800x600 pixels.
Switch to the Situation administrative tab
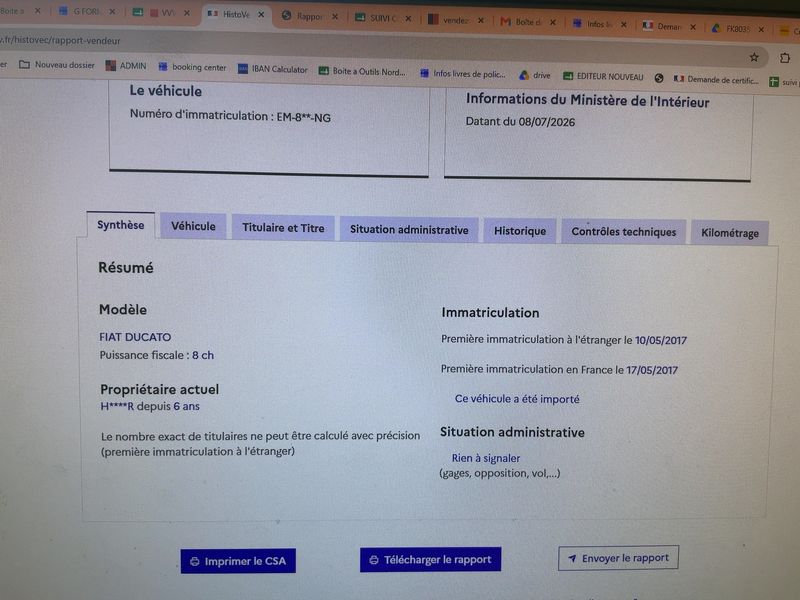[x=409, y=230]
